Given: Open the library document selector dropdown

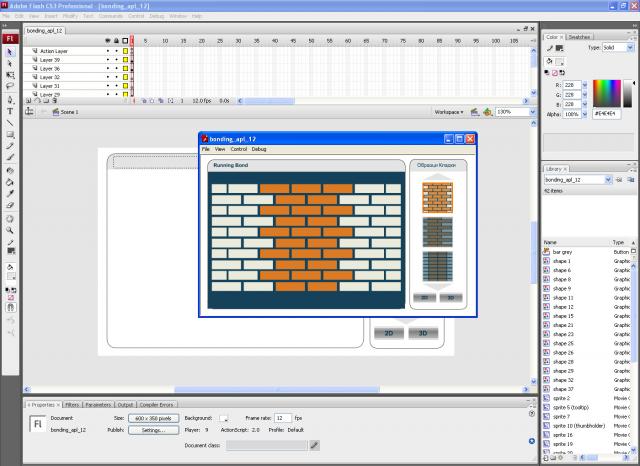Looking at the screenshot, I should (x=608, y=180).
